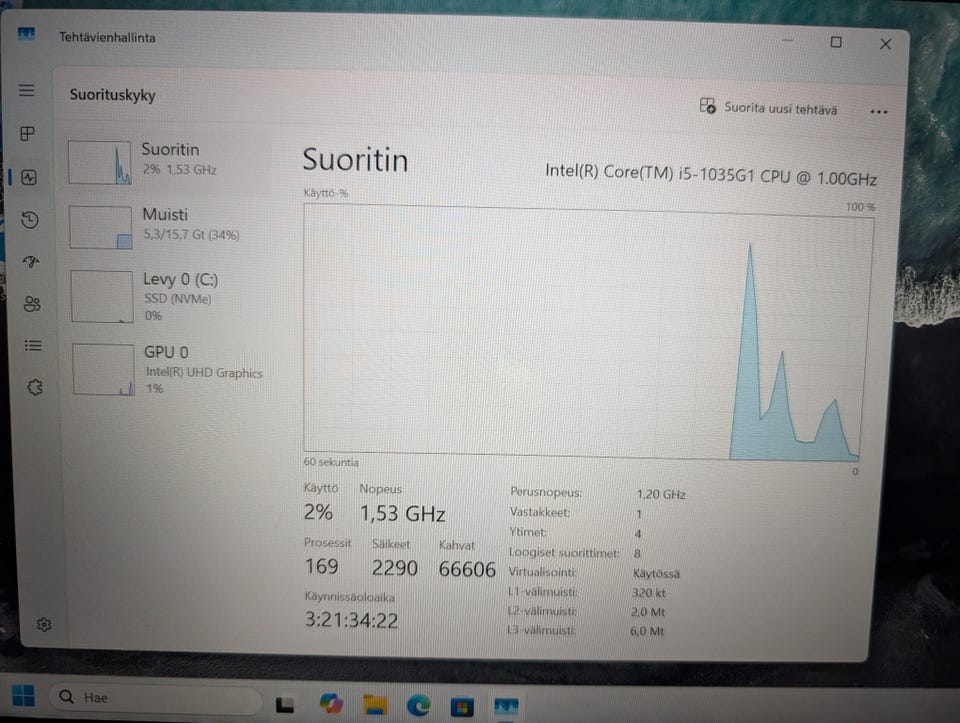Click the L3-välimuisti 6,0 Mt value
This screenshot has height=723, width=960.
[x=647, y=631]
